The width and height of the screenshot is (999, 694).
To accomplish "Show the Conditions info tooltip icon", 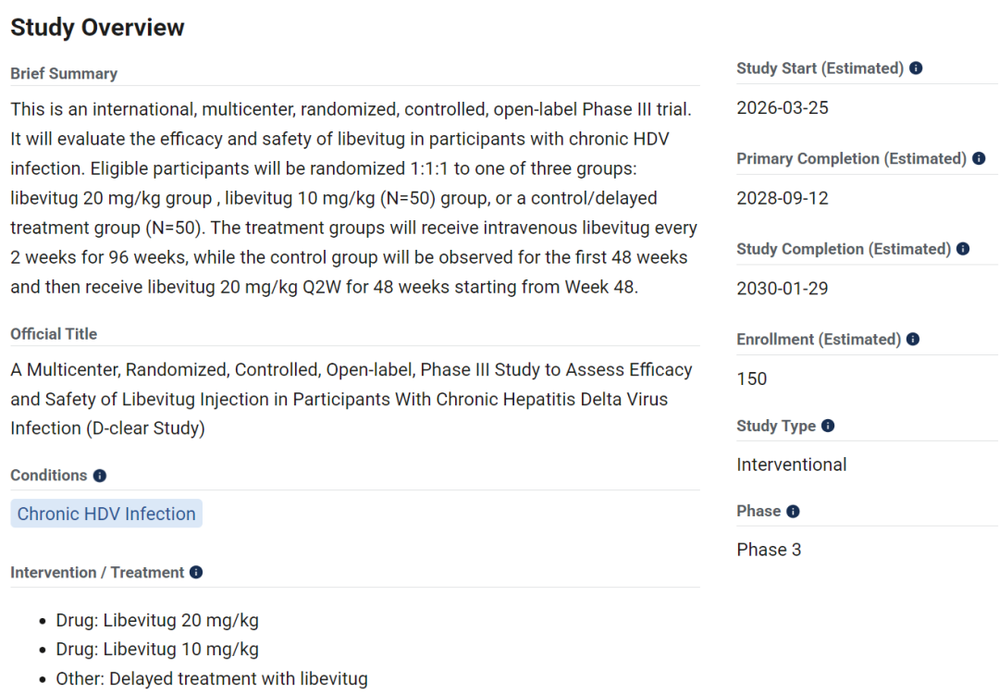I will pos(100,476).
